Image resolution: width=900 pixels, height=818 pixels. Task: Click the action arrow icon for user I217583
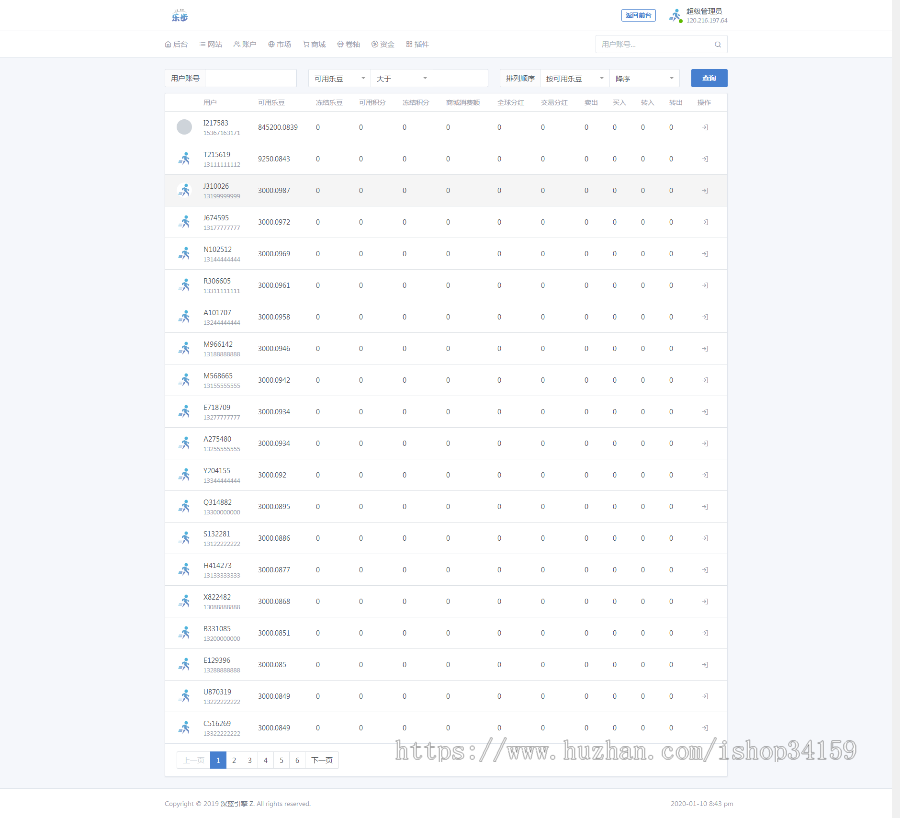pyautogui.click(x=705, y=128)
